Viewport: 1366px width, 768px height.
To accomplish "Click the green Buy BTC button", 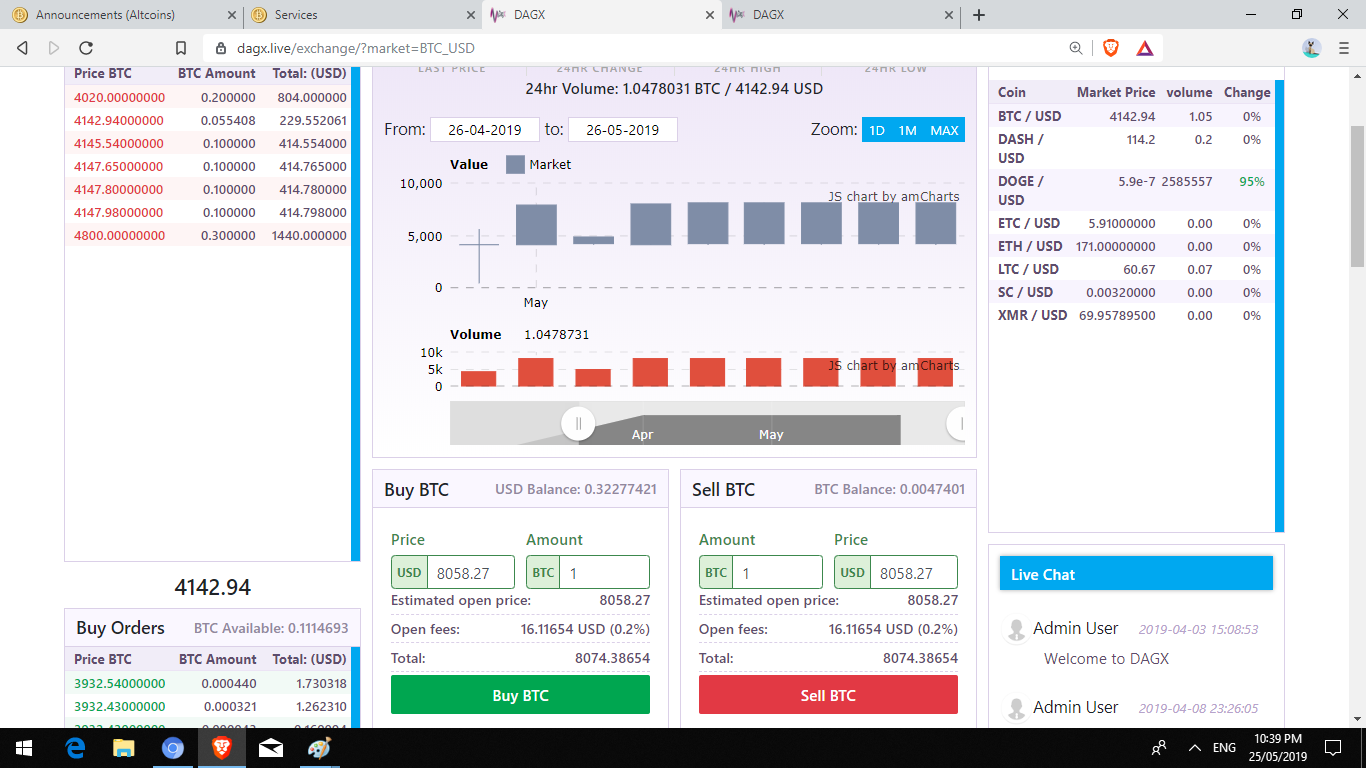I will pyautogui.click(x=520, y=695).
